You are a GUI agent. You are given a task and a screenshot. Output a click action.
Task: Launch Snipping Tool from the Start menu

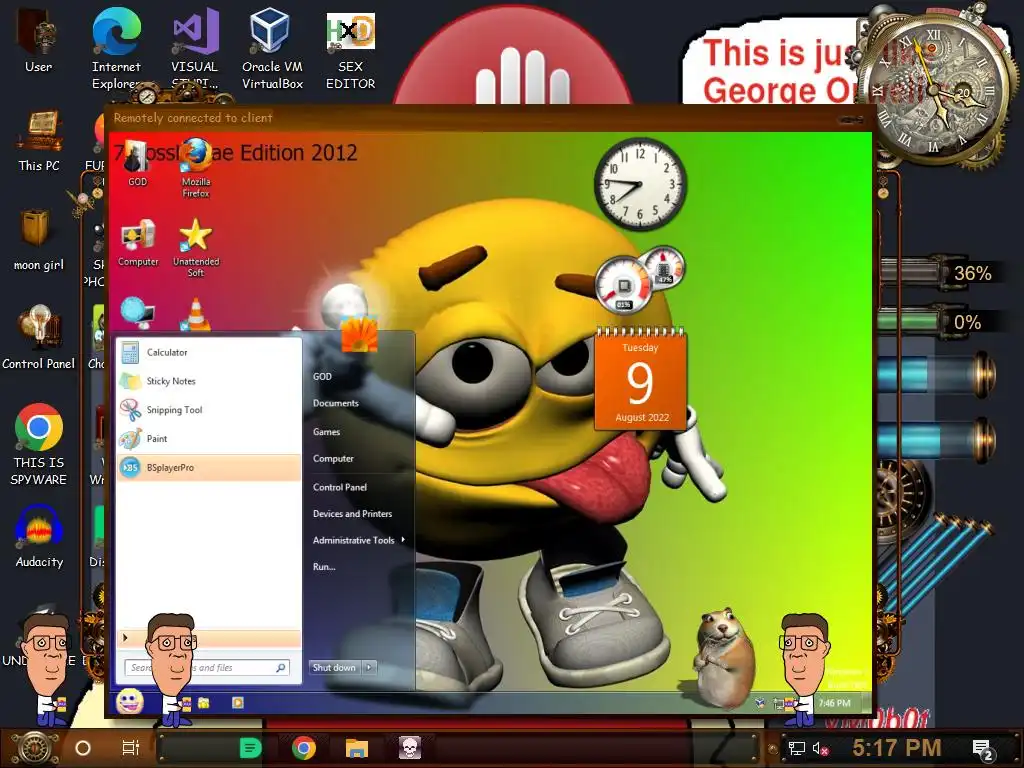click(x=209, y=409)
